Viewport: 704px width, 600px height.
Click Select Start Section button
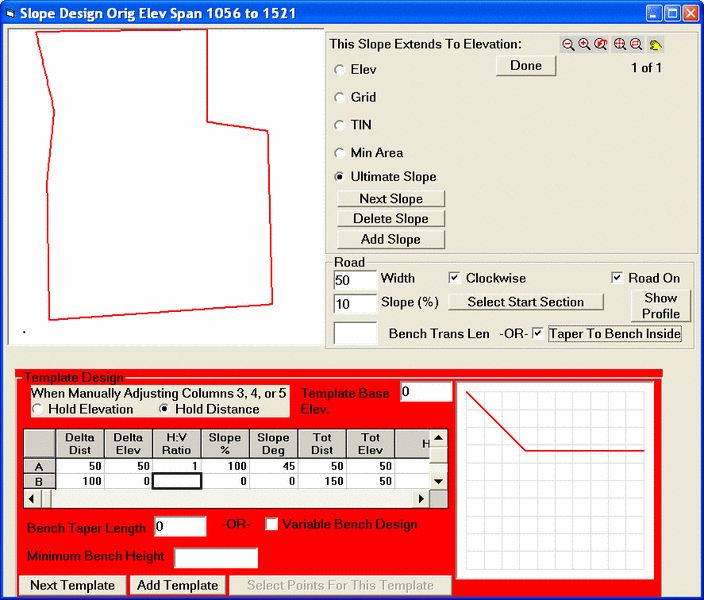click(526, 302)
